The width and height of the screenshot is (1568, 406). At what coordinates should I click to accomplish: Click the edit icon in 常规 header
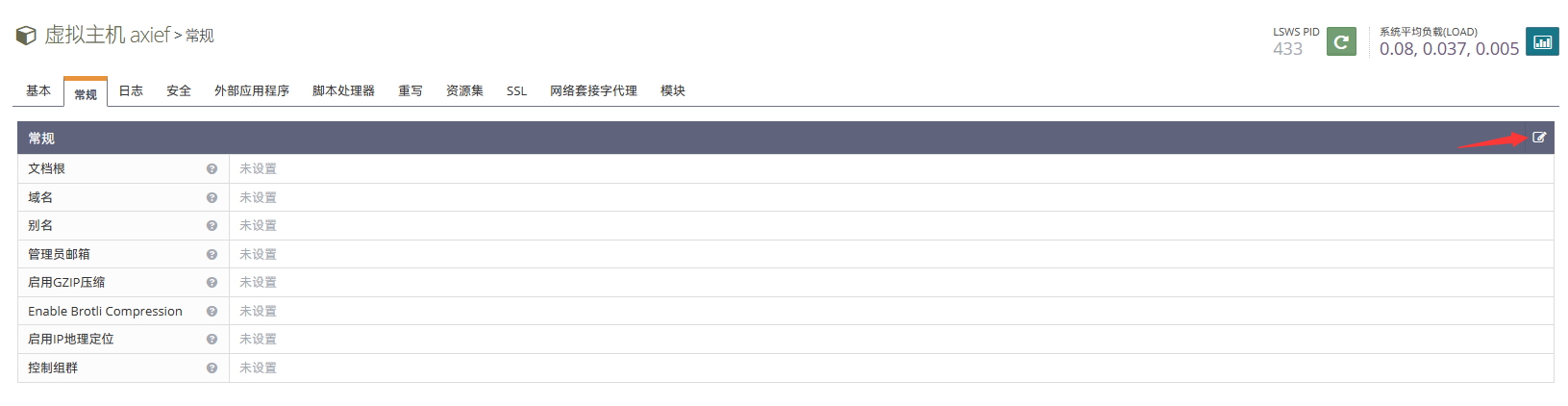[x=1539, y=138]
